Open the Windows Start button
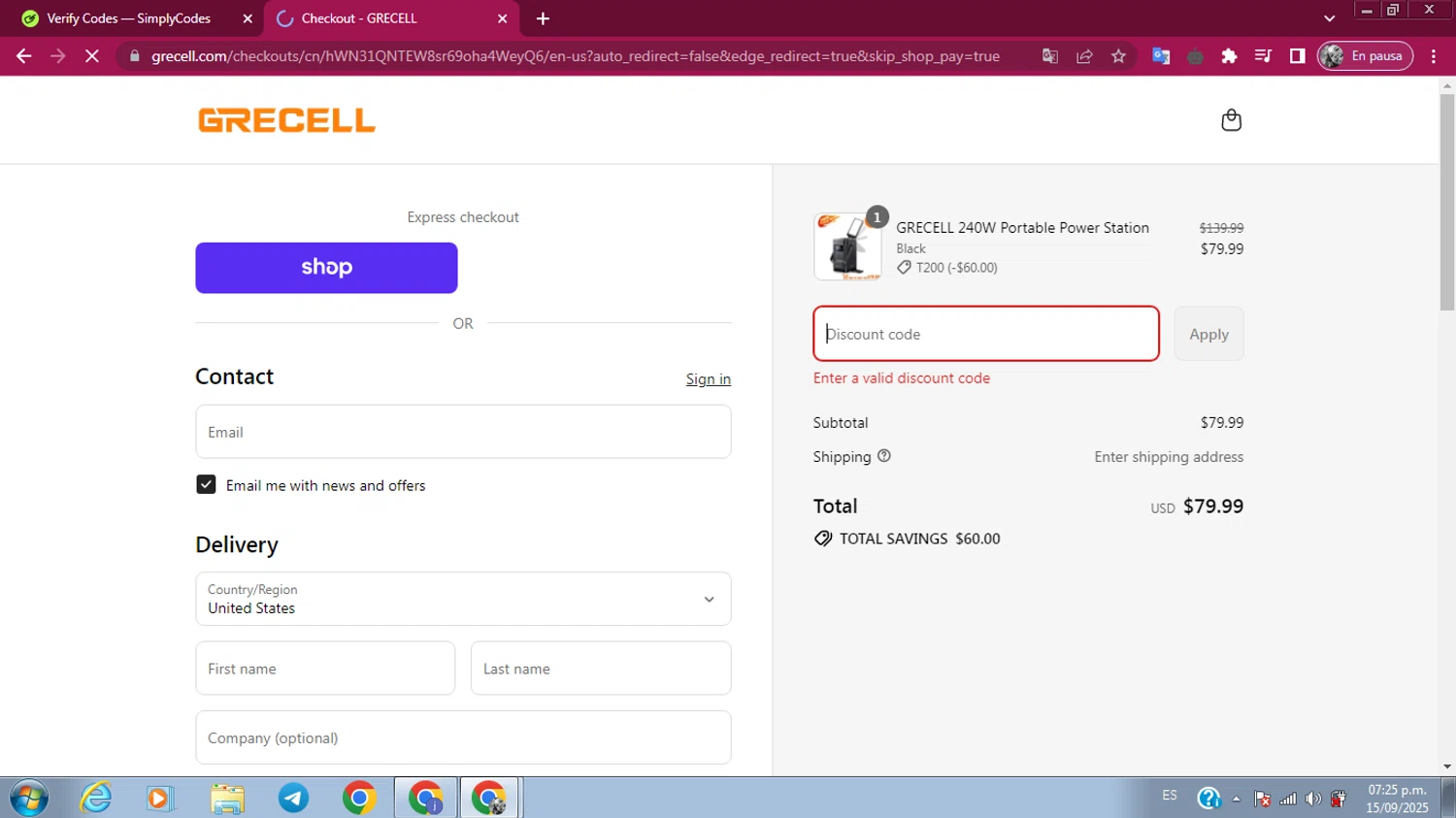The height and width of the screenshot is (818, 1456). [x=28, y=798]
